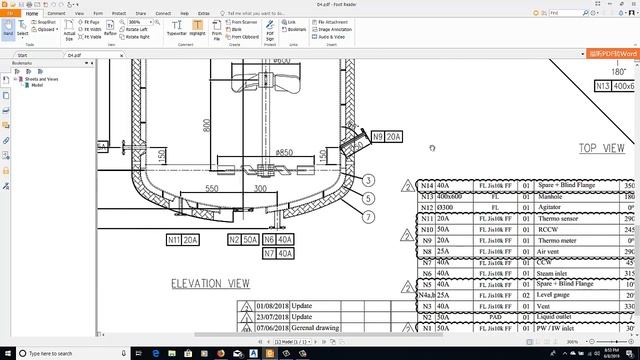
Task: Open Windows Start menu
Action: click(x=8, y=353)
